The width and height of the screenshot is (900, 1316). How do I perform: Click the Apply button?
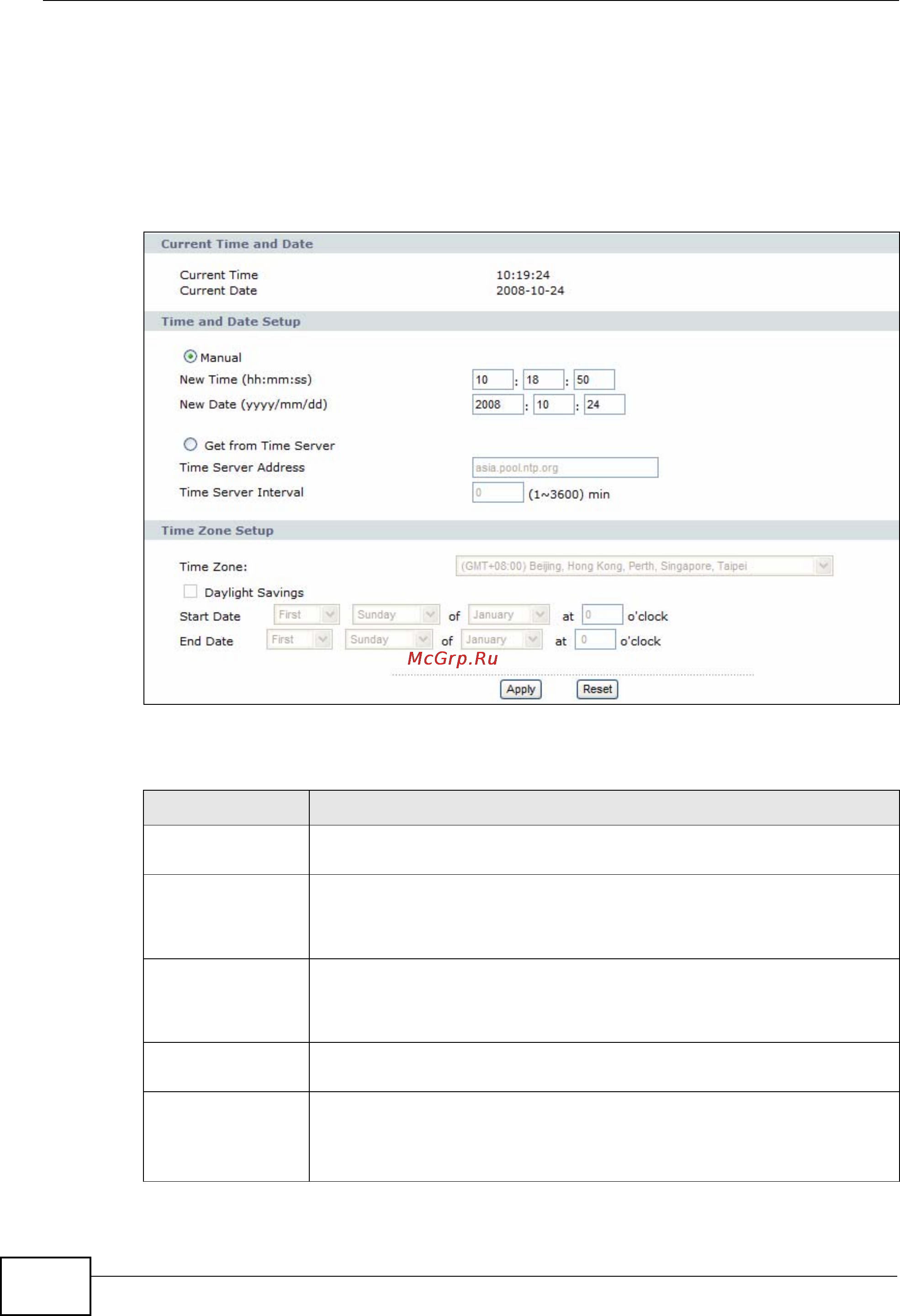point(520,689)
